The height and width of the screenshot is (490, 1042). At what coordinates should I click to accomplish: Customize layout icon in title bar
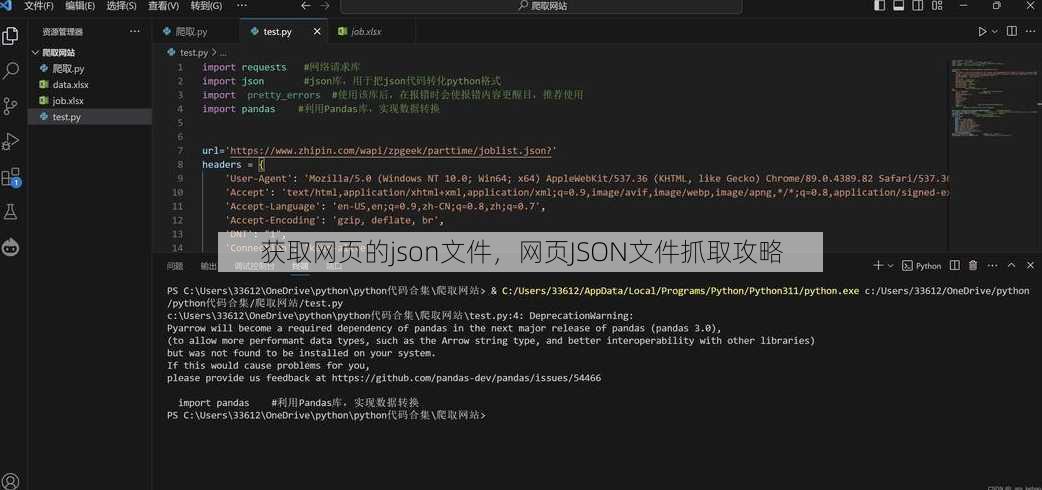point(937,5)
